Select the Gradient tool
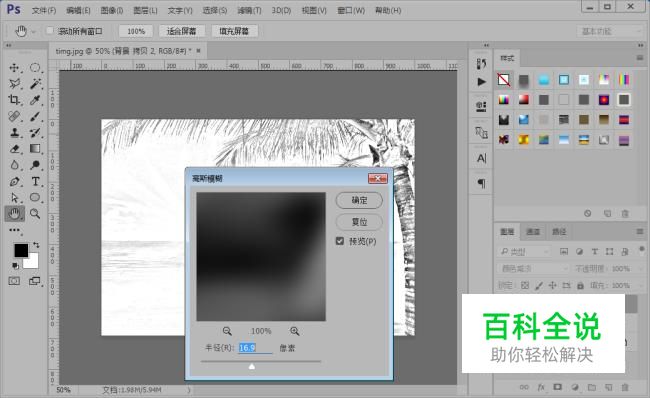The width and height of the screenshot is (650, 398). (35, 149)
